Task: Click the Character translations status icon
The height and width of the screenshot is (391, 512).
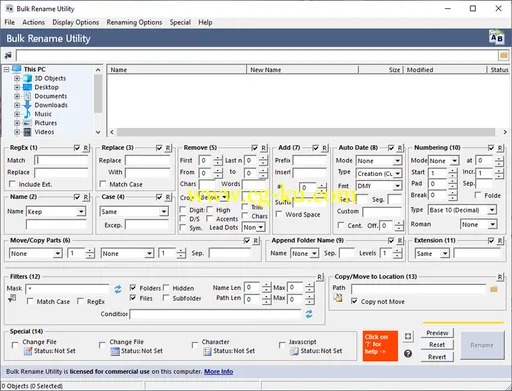Action: [207, 351]
